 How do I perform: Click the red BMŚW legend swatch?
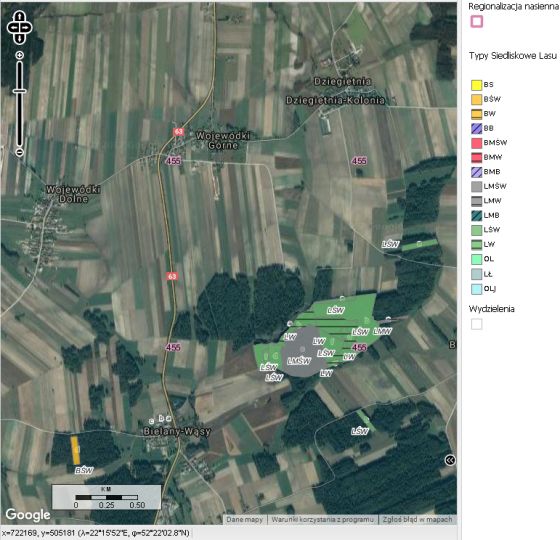point(476,143)
